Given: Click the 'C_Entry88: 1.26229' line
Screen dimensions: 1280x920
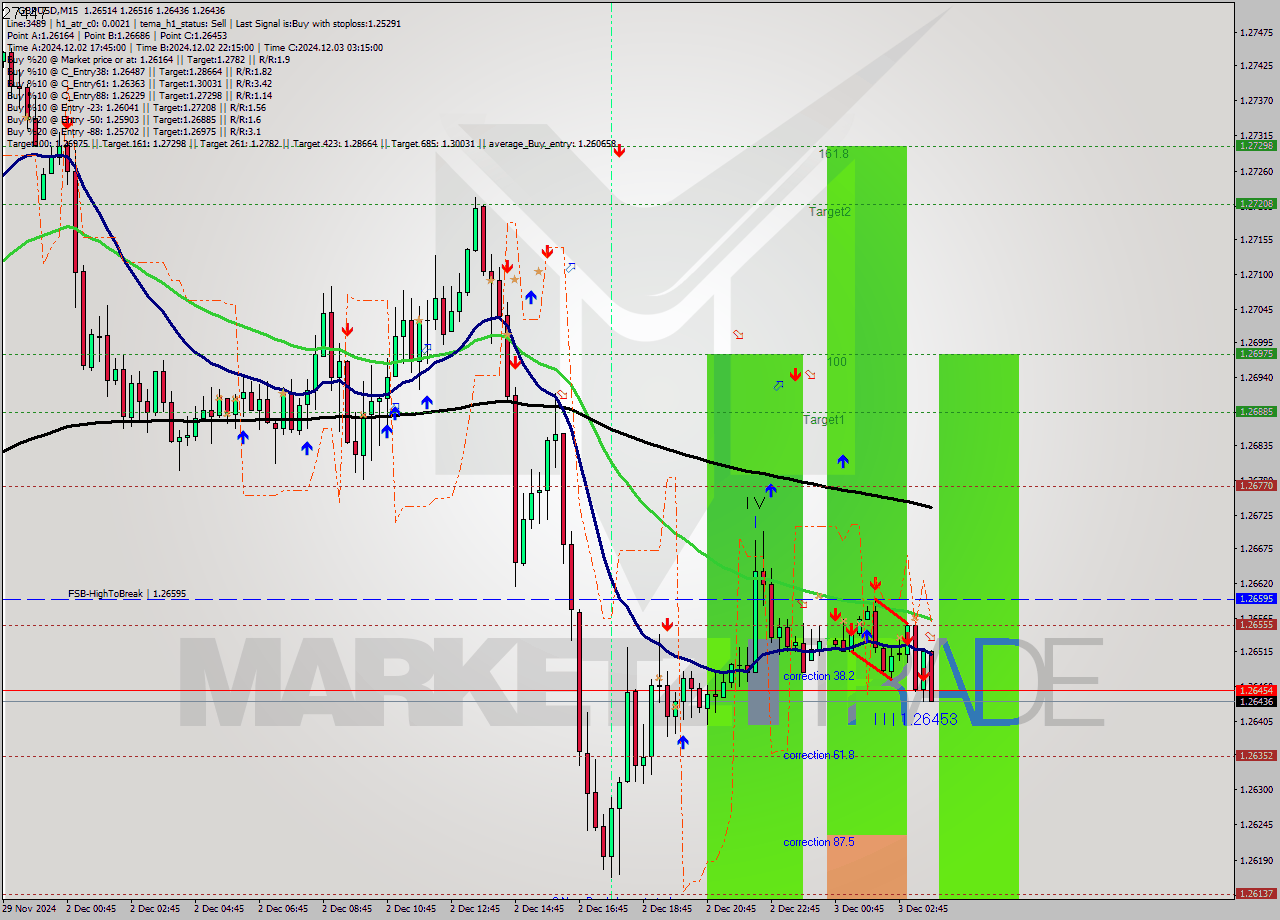Looking at the screenshot, I should tap(140, 95).
